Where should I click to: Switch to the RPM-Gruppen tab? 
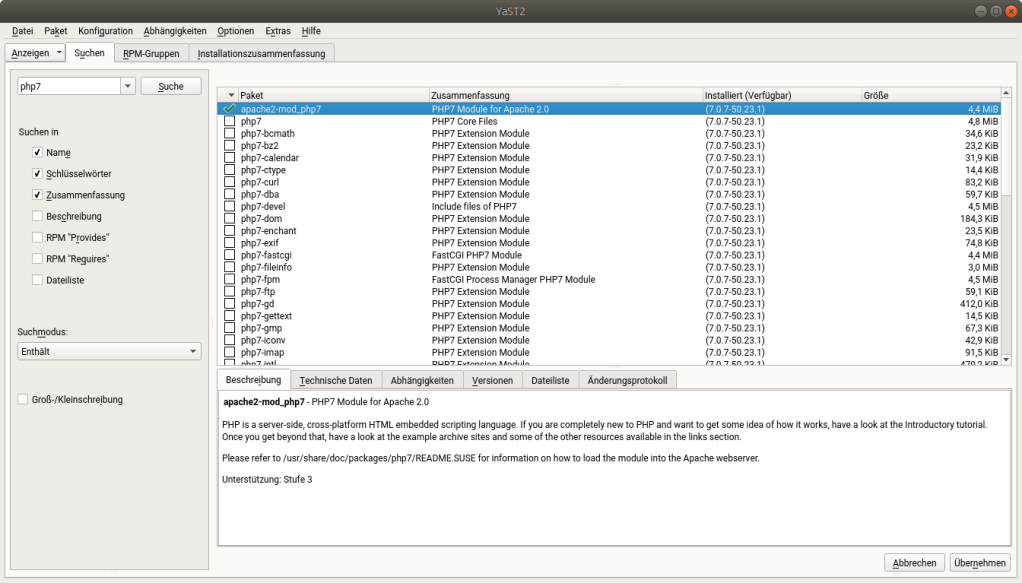[151, 53]
